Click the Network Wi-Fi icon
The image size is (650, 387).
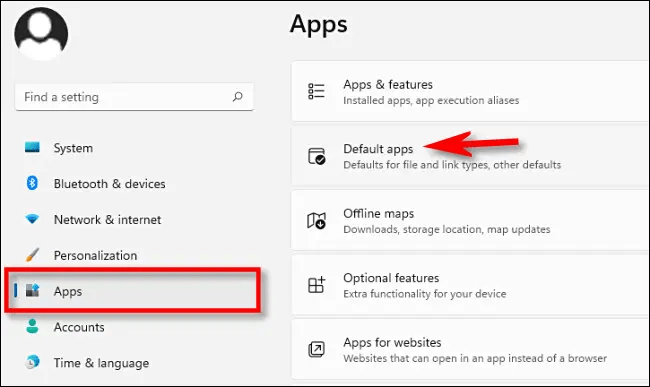[32, 218]
